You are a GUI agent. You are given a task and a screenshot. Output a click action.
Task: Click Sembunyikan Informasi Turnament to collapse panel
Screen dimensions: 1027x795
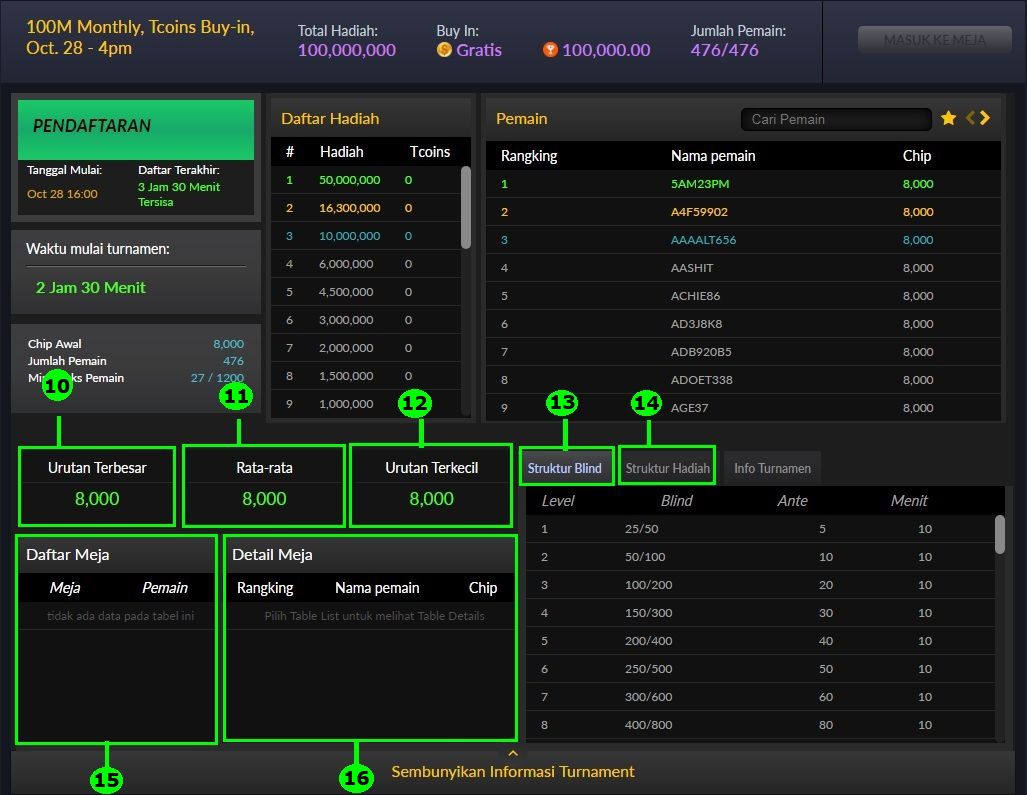512,772
